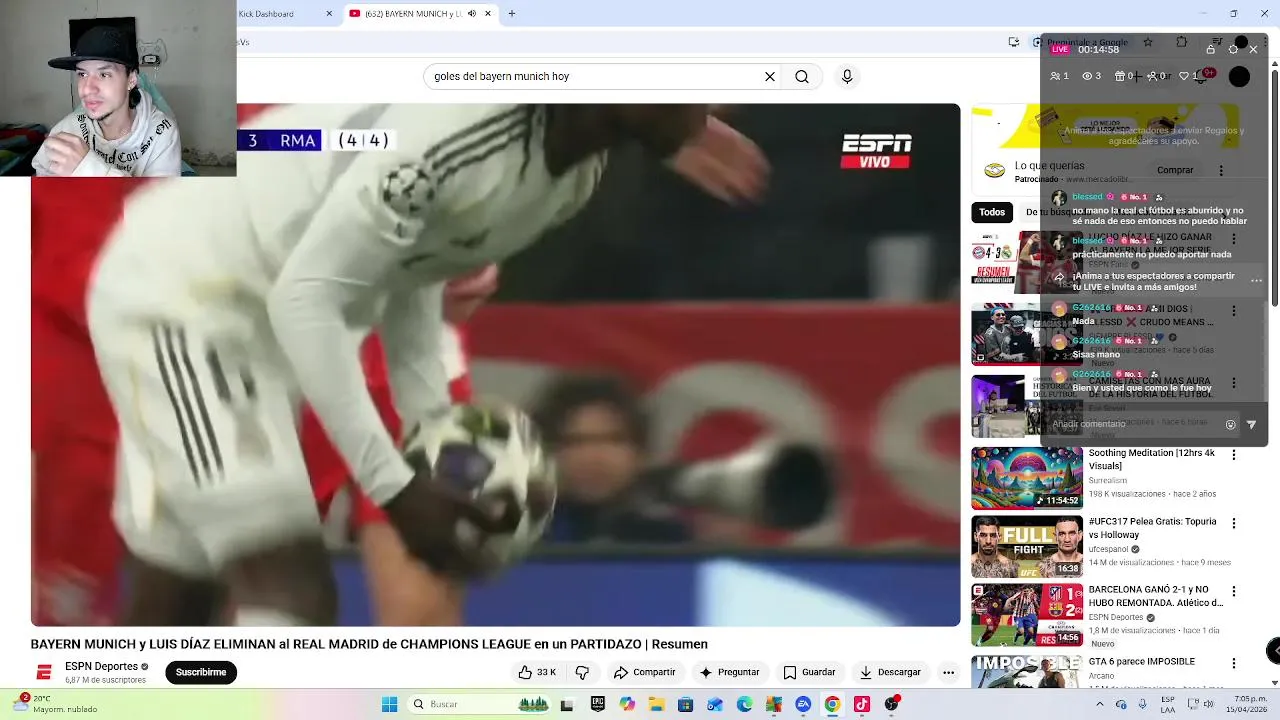
Task: Share the video via Compartir
Action: click(644, 672)
